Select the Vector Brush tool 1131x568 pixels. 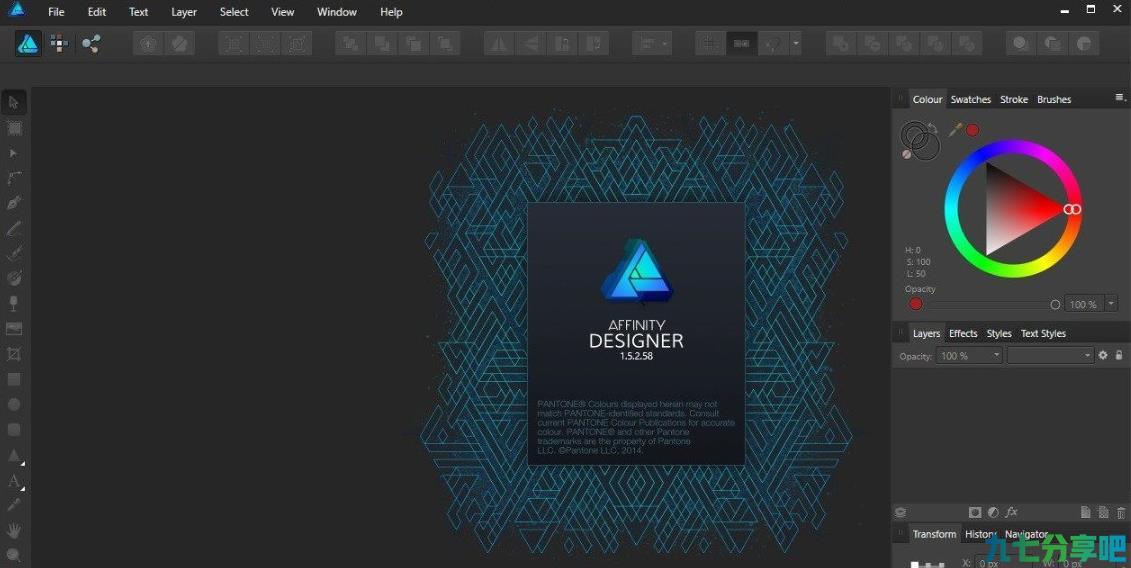point(14,253)
